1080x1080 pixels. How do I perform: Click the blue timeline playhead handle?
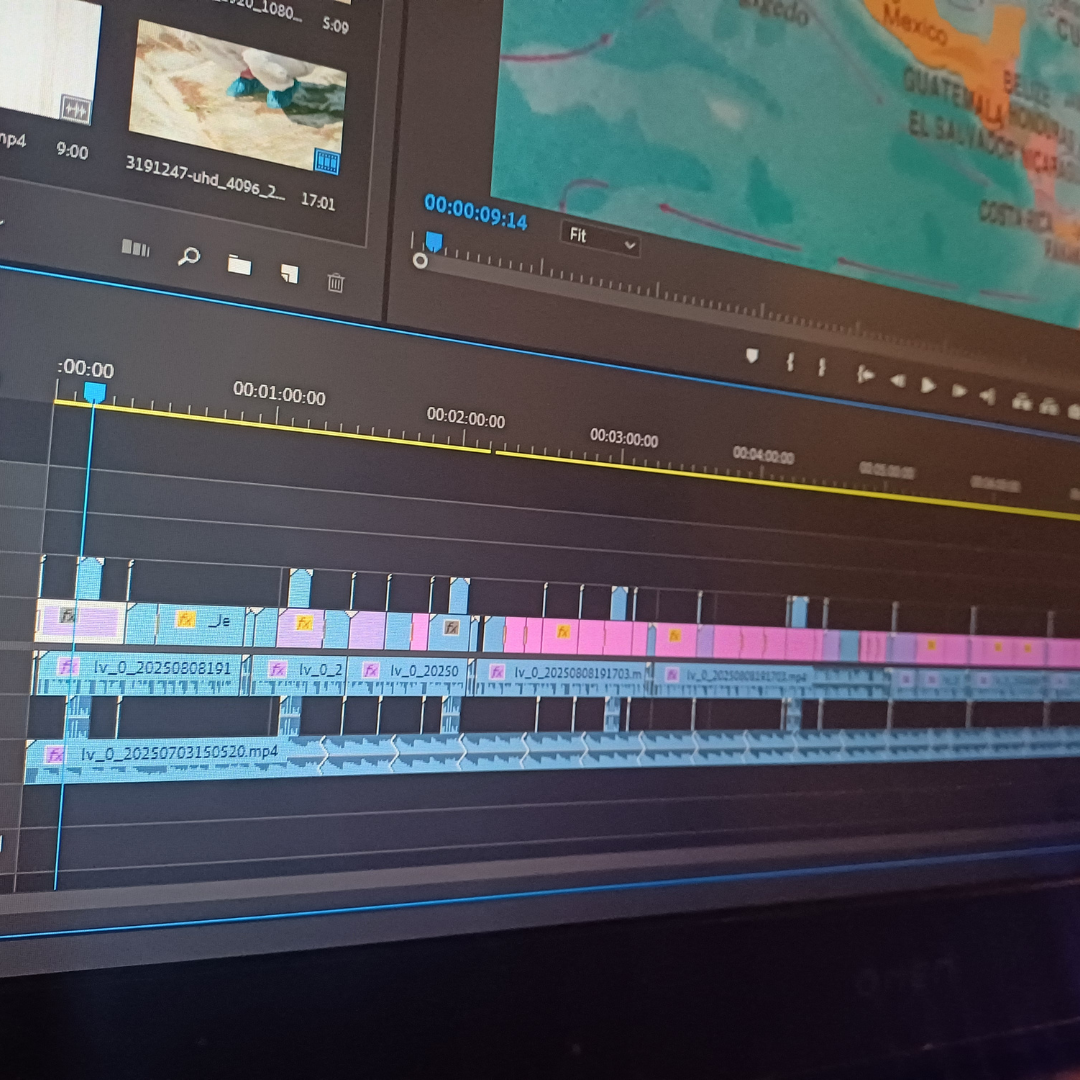pyautogui.click(x=94, y=392)
